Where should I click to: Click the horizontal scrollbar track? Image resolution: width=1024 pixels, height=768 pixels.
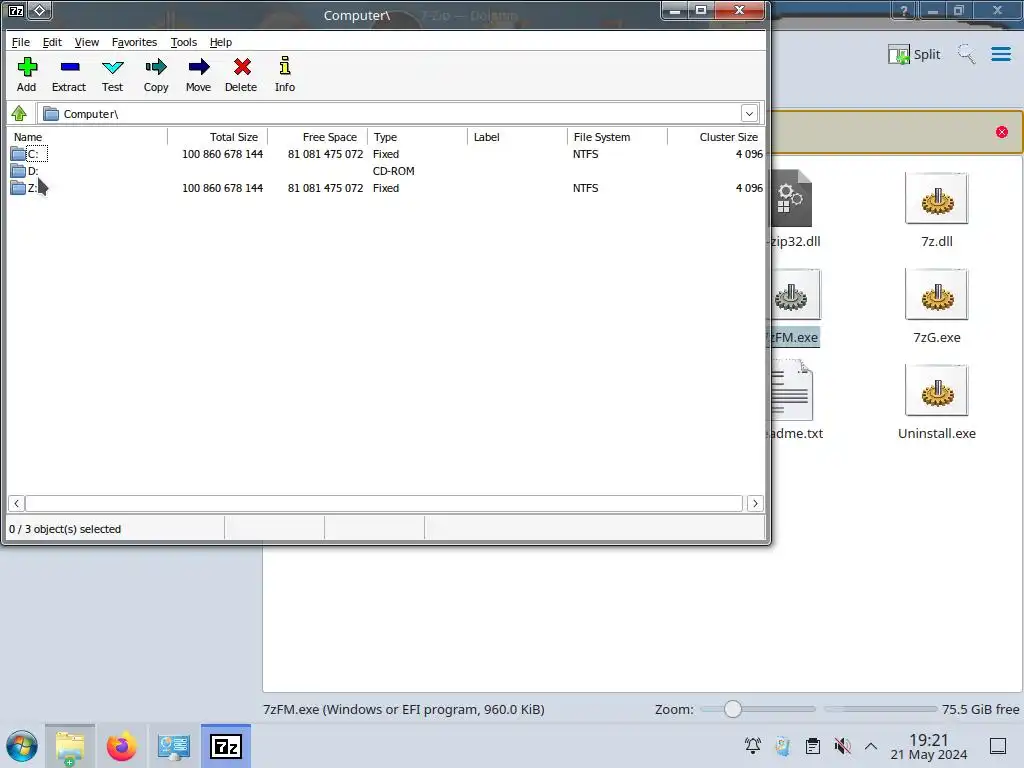[x=384, y=503]
